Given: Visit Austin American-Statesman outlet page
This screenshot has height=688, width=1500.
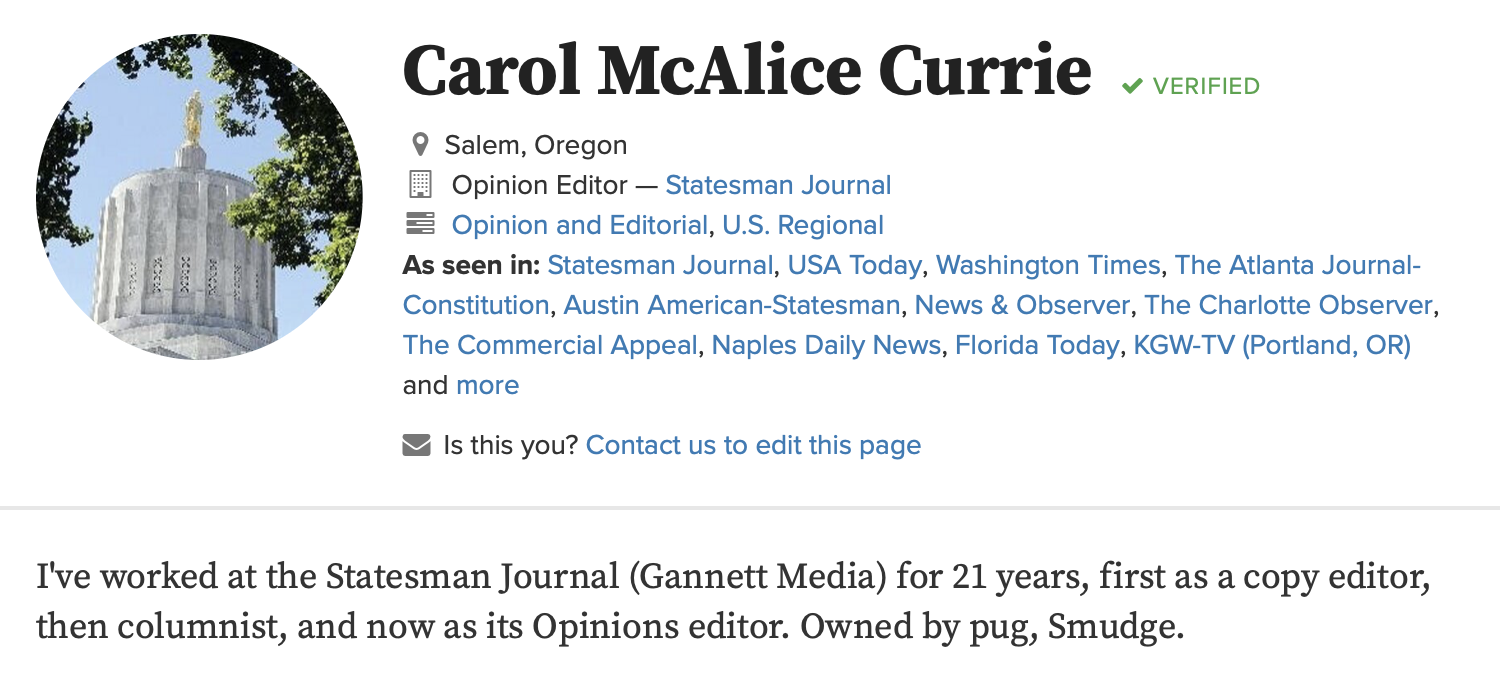Looking at the screenshot, I should coord(731,305).
